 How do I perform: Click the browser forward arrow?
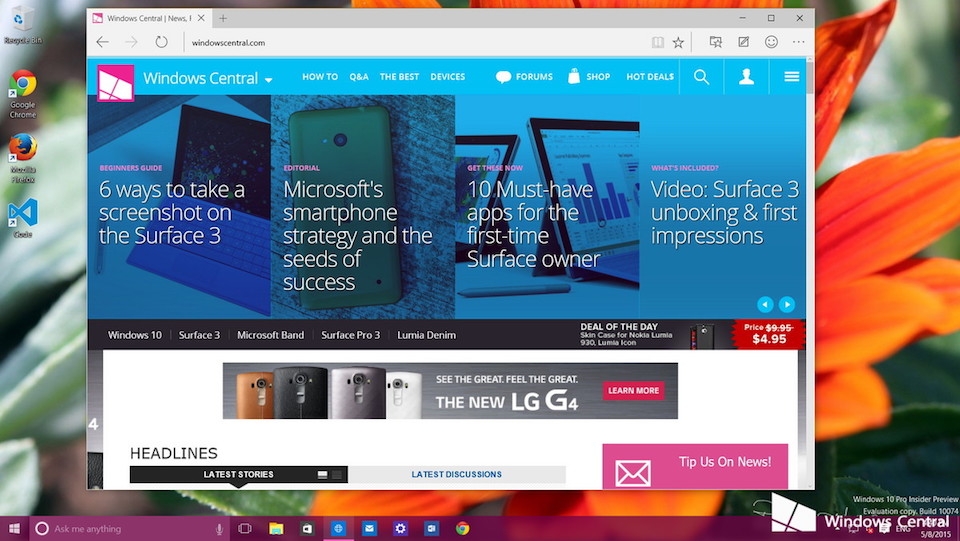coord(132,42)
